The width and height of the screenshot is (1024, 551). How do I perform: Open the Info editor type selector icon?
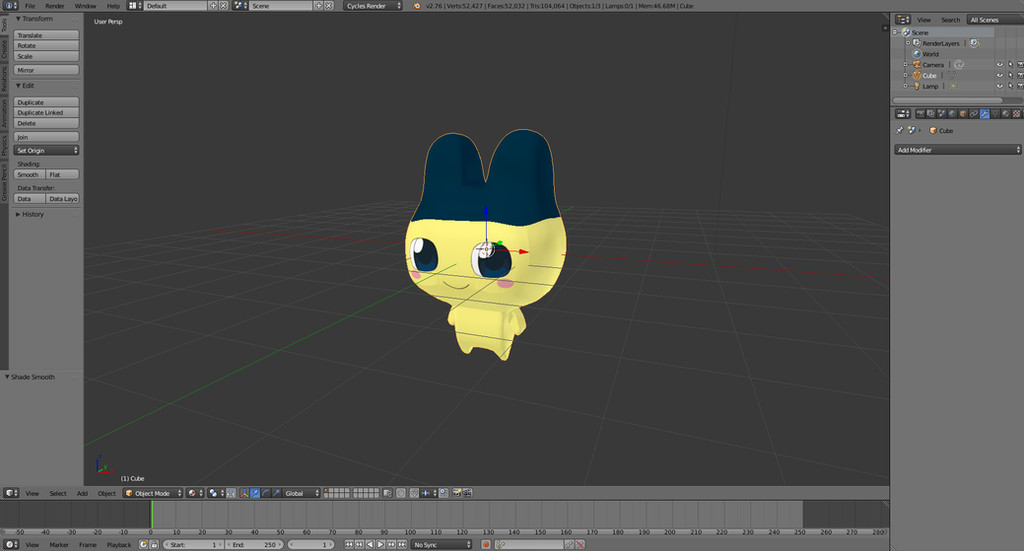click(x=11, y=5)
